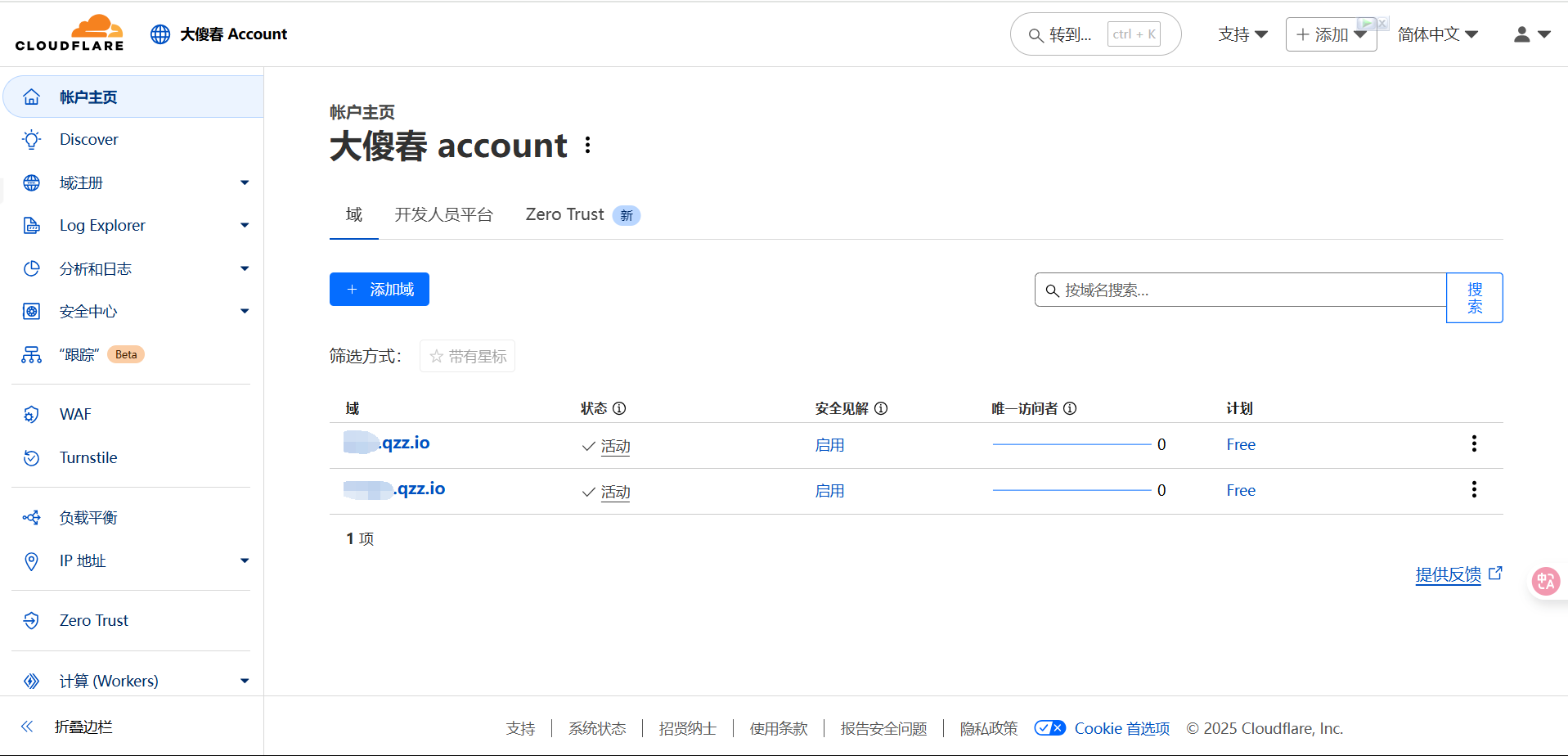The width and height of the screenshot is (1568, 756).
Task: Click the 添加域 button
Action: click(x=379, y=289)
